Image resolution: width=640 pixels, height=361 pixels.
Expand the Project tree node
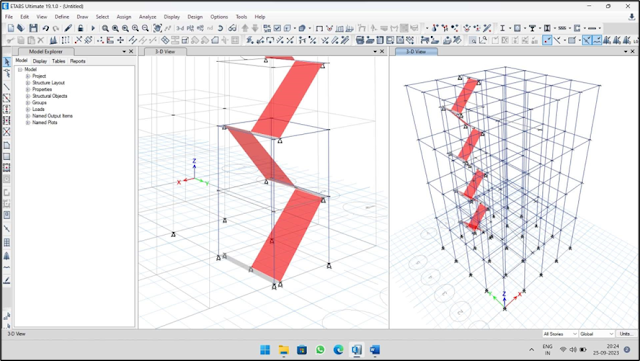click(28, 76)
